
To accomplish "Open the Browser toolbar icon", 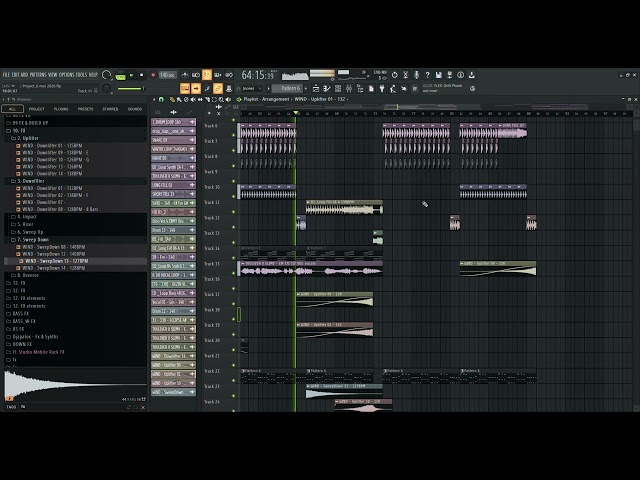I will click(360, 89).
